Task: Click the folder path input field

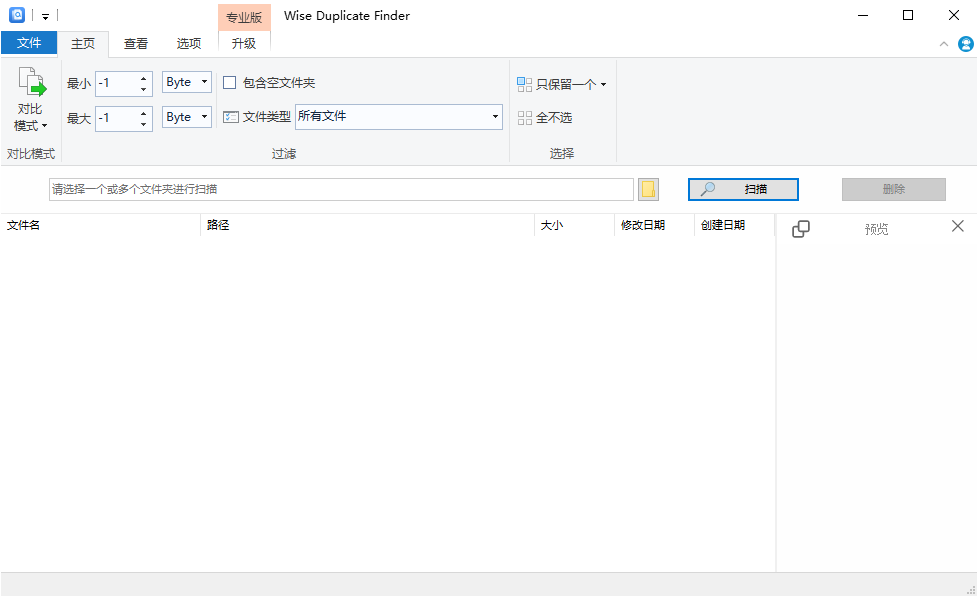Action: tap(340, 189)
